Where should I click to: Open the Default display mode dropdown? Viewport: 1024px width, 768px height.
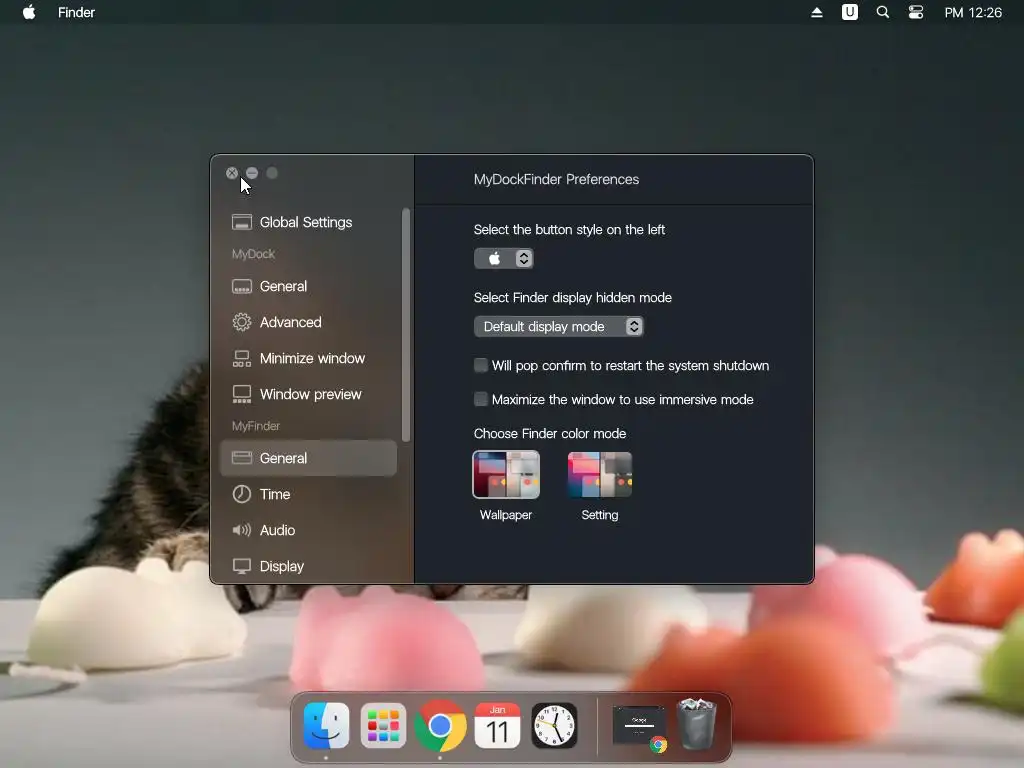[x=558, y=327]
